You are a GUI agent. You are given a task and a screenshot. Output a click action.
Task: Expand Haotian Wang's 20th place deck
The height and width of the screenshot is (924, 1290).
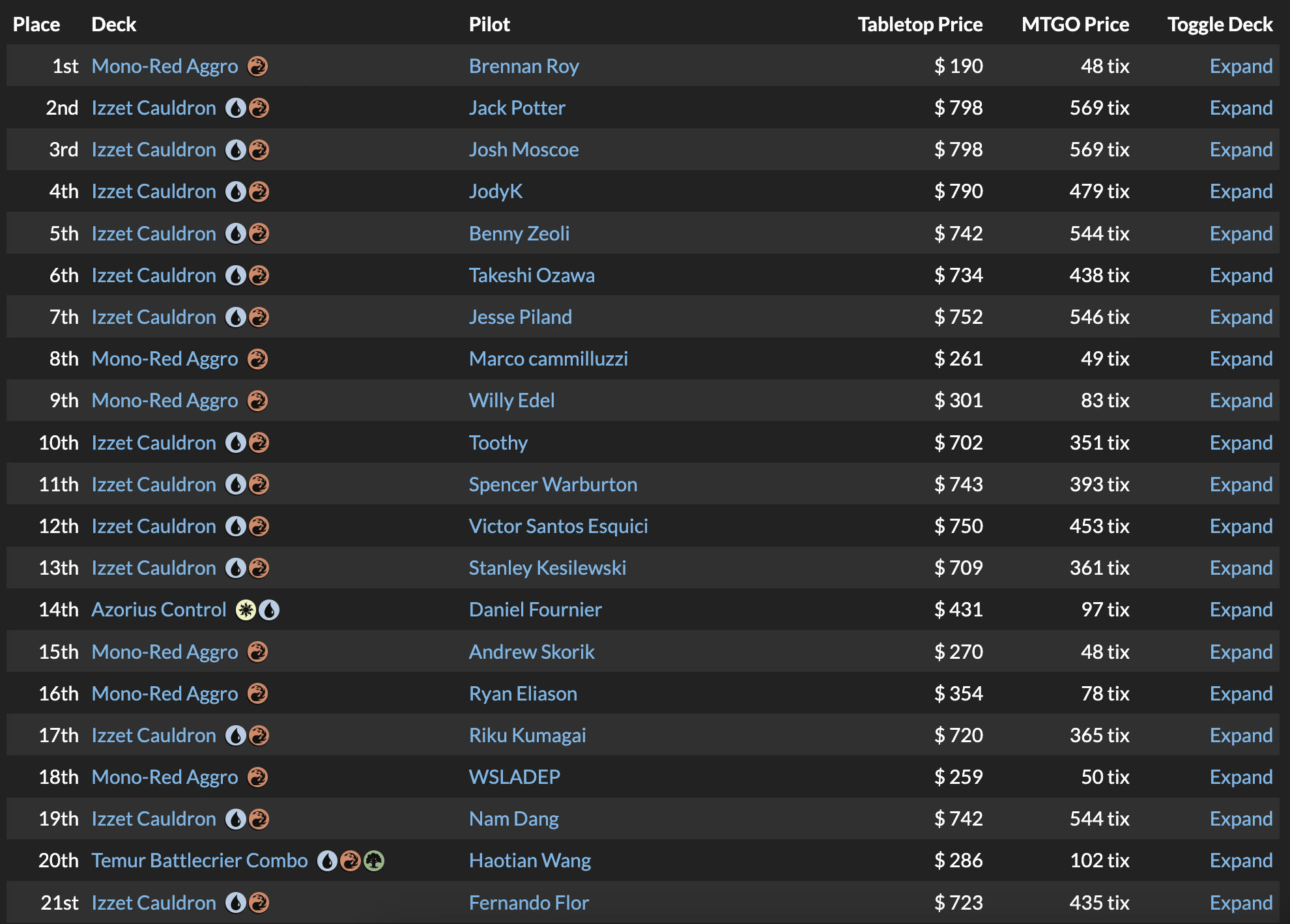pos(1241,861)
